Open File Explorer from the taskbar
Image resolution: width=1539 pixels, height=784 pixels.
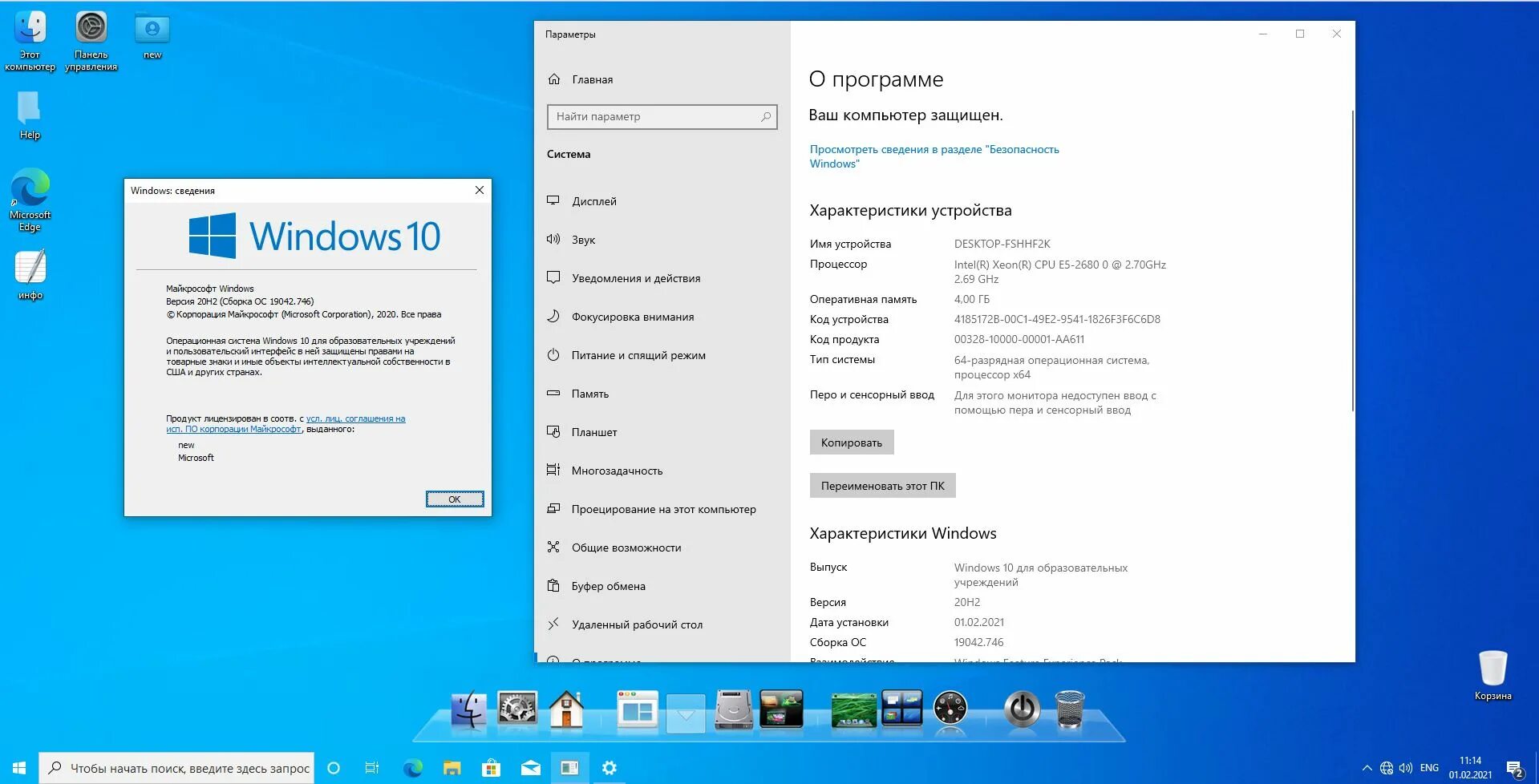pos(452,768)
